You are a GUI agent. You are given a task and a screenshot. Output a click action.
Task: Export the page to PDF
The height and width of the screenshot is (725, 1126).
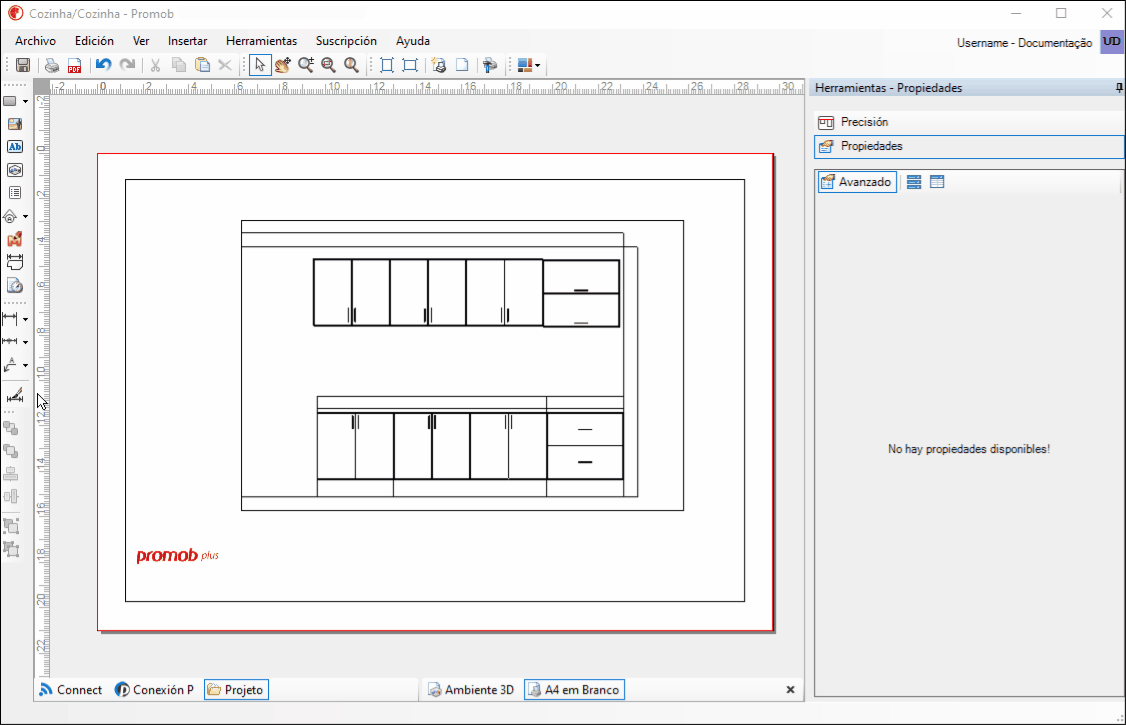click(74, 65)
